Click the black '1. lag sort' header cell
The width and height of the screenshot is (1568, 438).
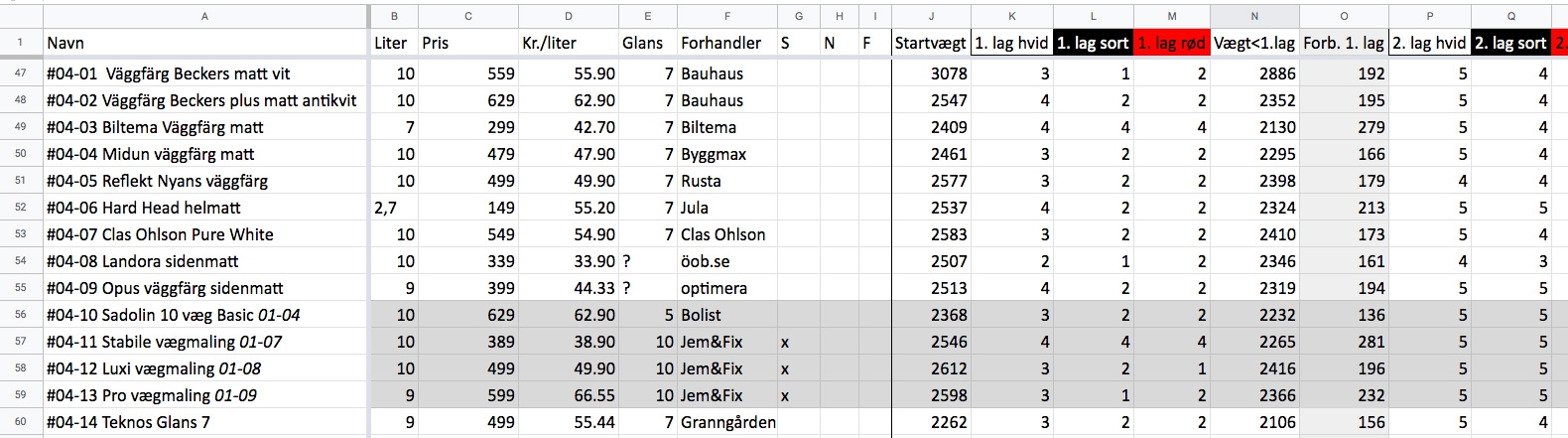1093,43
